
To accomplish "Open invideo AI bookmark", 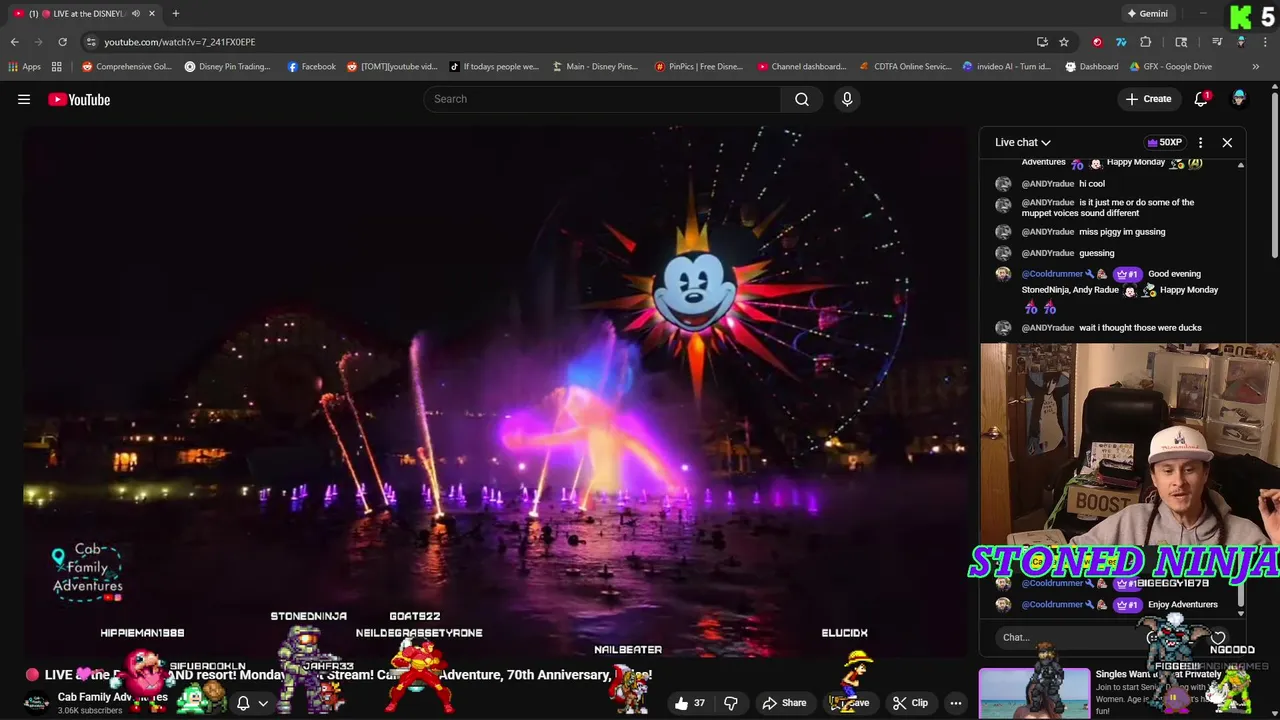I will pyautogui.click(x=1006, y=67).
